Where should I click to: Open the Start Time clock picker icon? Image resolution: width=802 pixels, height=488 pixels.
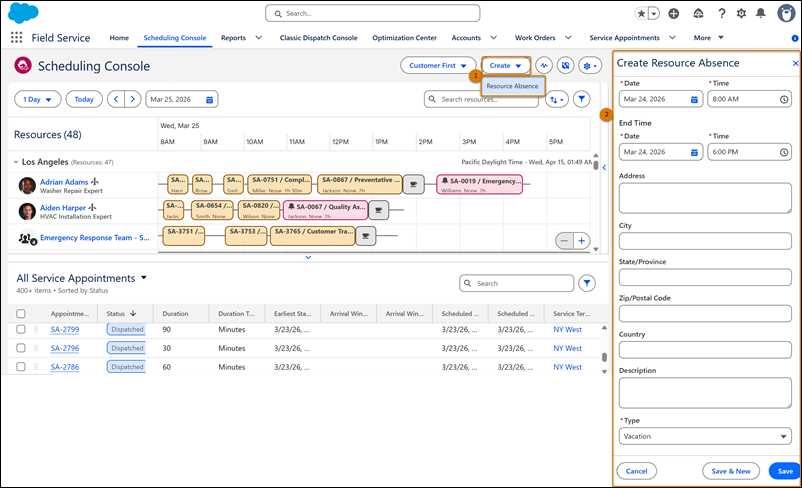click(784, 99)
